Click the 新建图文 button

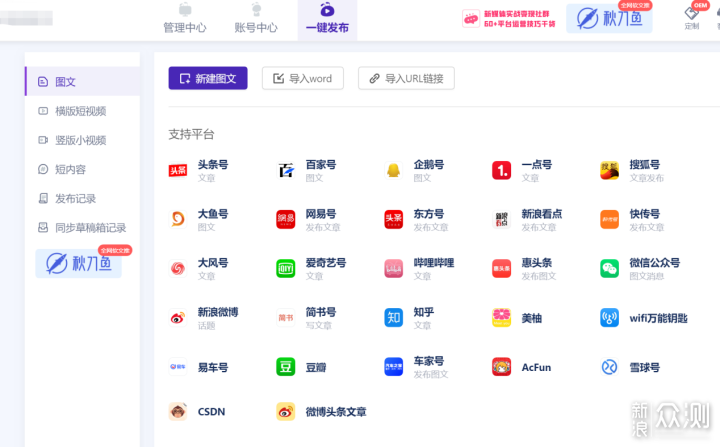[208, 78]
